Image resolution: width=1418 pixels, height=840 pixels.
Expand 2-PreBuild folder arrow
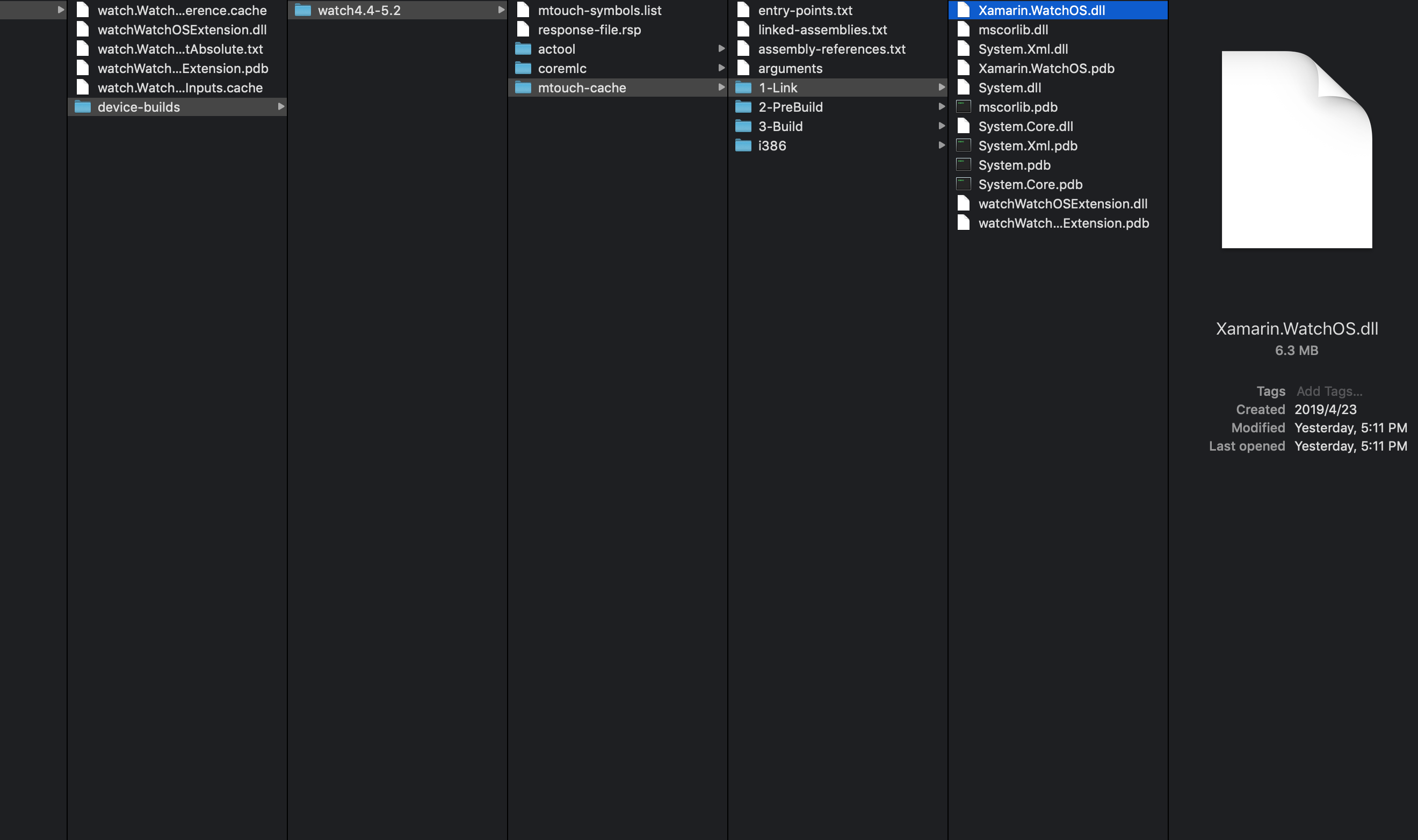[942, 106]
